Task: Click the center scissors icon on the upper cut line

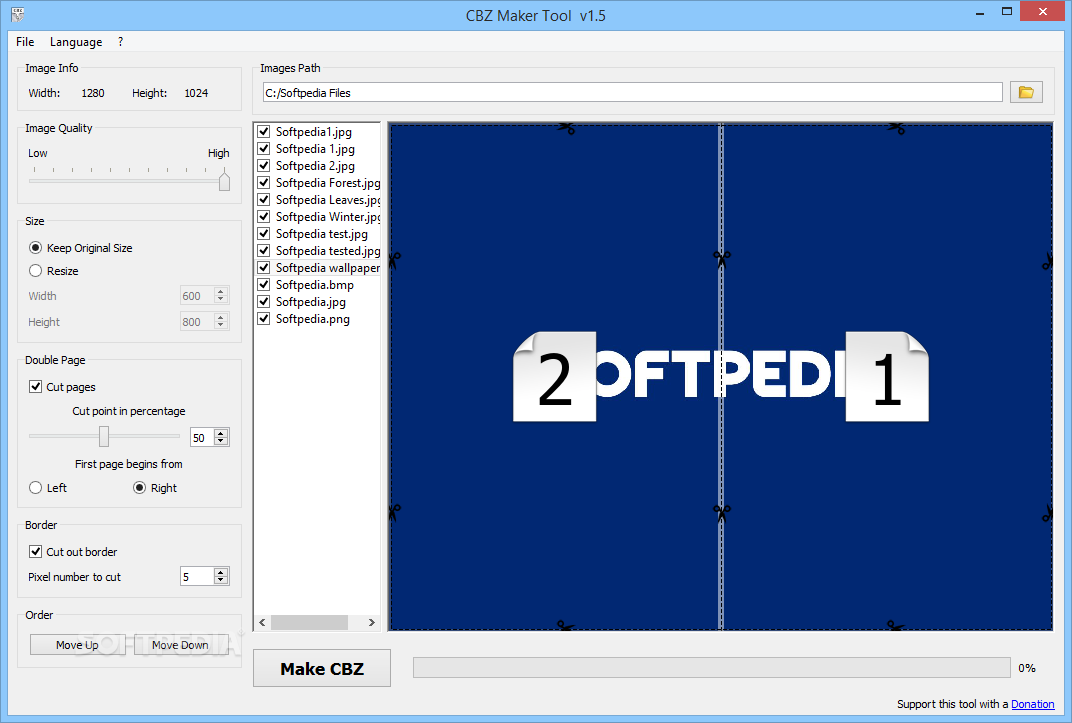Action: (x=722, y=258)
